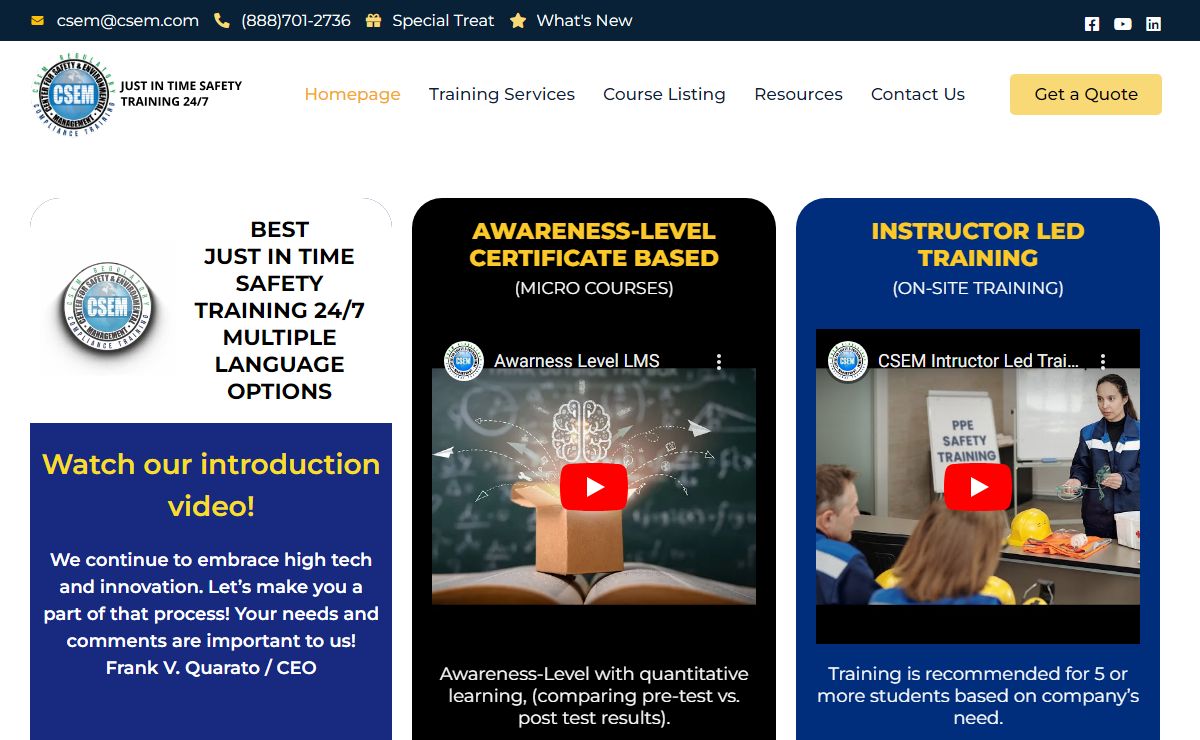Click the envelope email icon
1200x740 pixels.
click(x=38, y=20)
